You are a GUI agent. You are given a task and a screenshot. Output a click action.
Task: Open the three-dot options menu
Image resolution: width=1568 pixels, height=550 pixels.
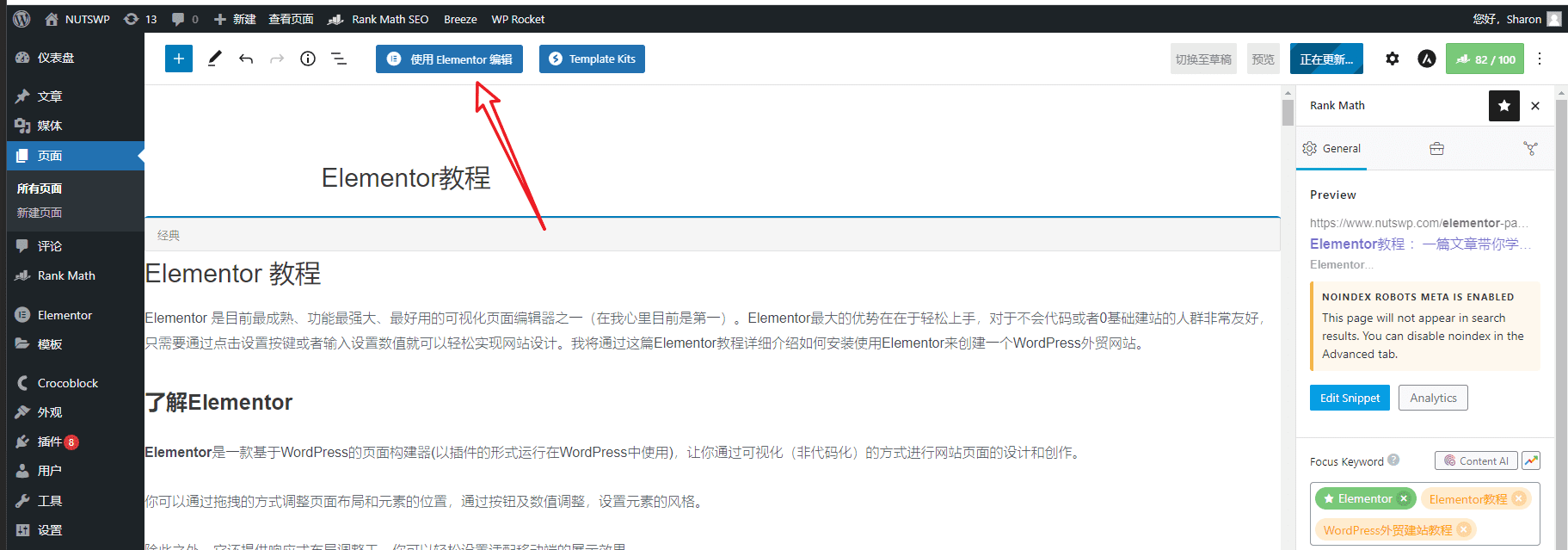(x=1540, y=59)
